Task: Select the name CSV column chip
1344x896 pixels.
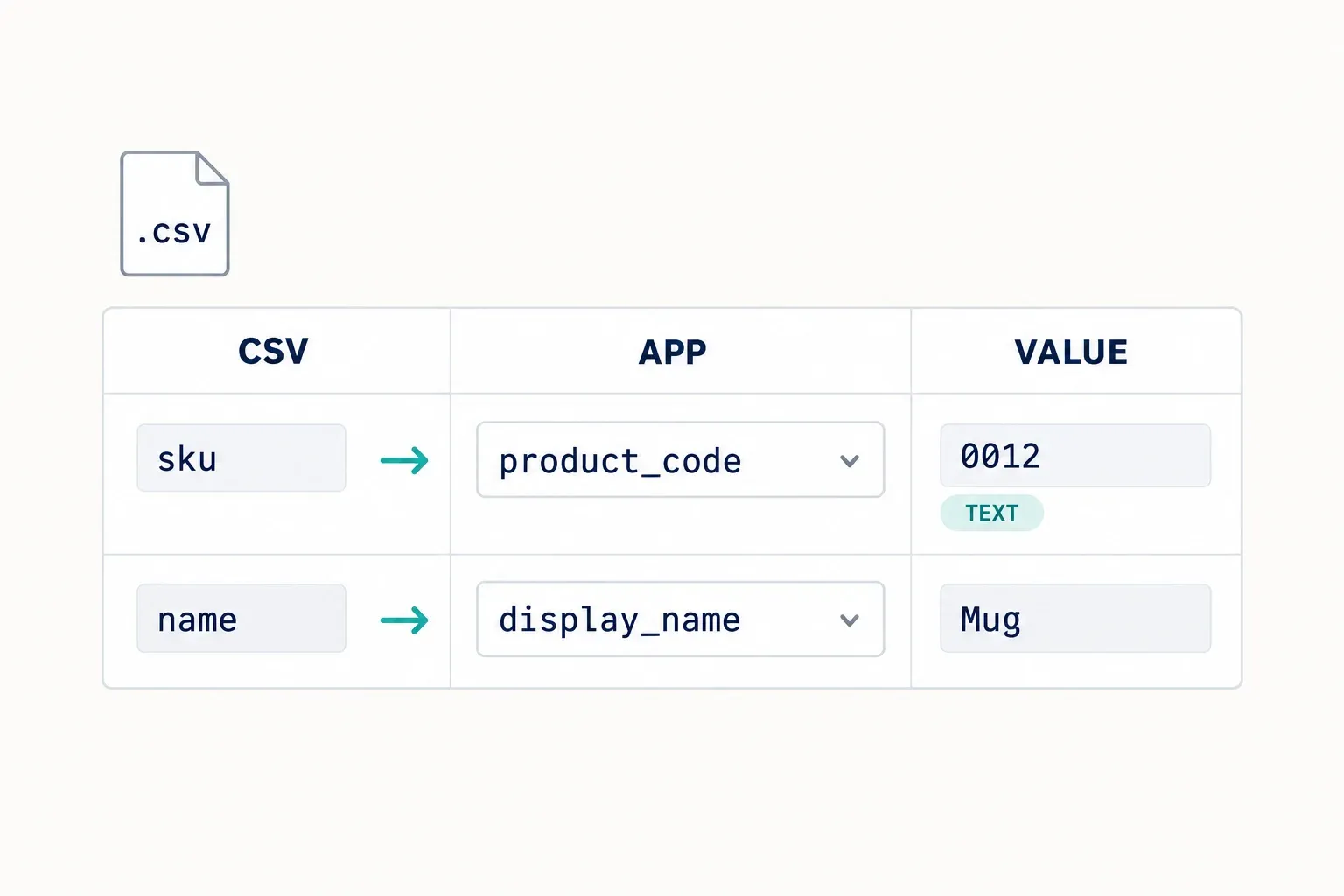Action: click(241, 619)
